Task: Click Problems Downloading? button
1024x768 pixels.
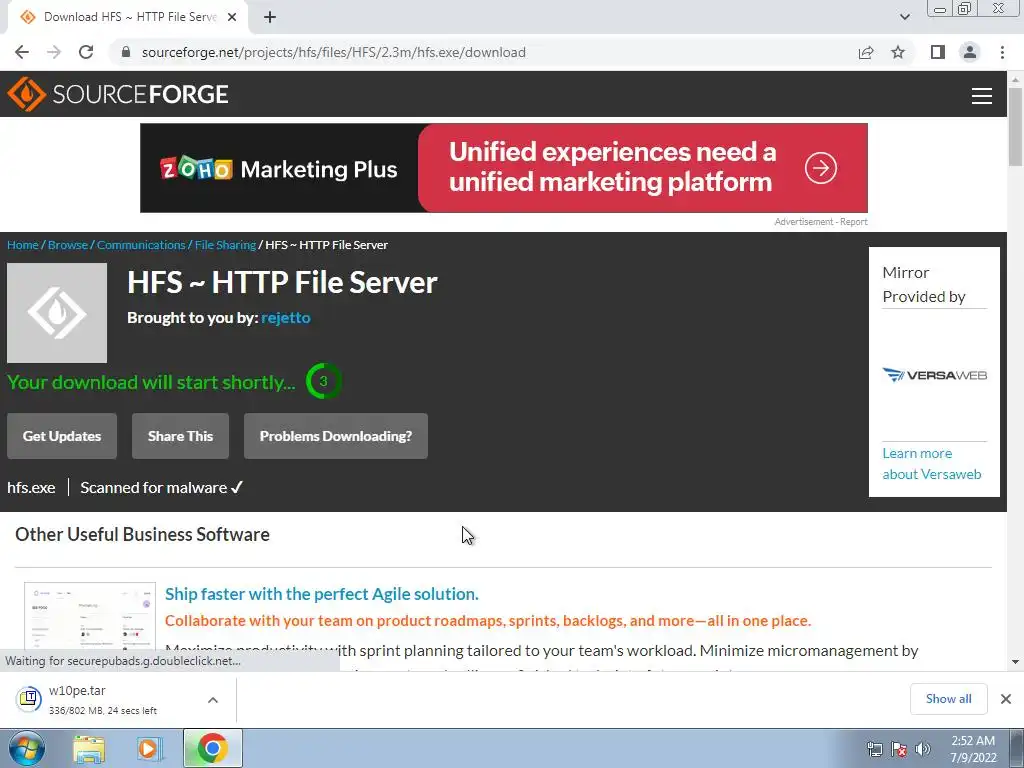Action: (x=336, y=436)
